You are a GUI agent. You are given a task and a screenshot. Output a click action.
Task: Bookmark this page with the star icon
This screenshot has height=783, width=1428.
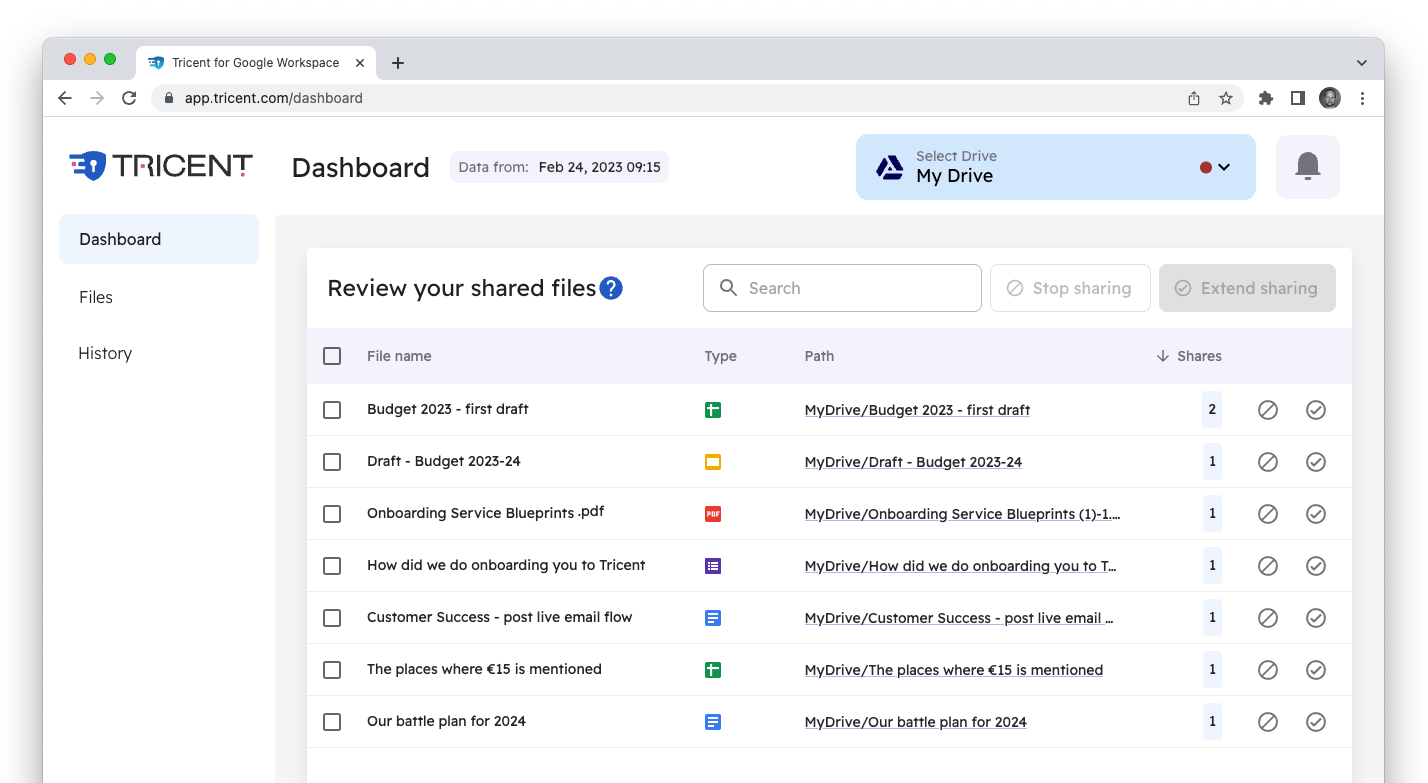pos(1226,98)
